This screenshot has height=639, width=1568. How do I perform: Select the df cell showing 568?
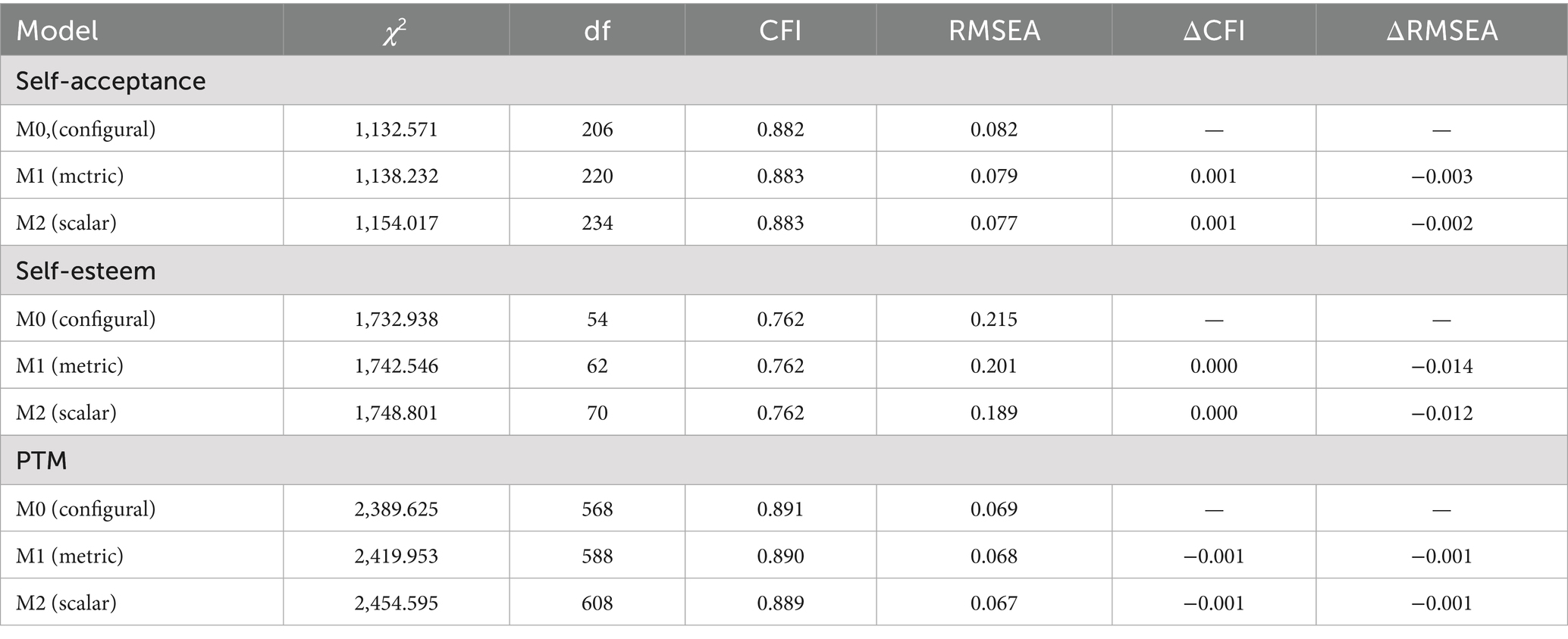pyautogui.click(x=597, y=509)
